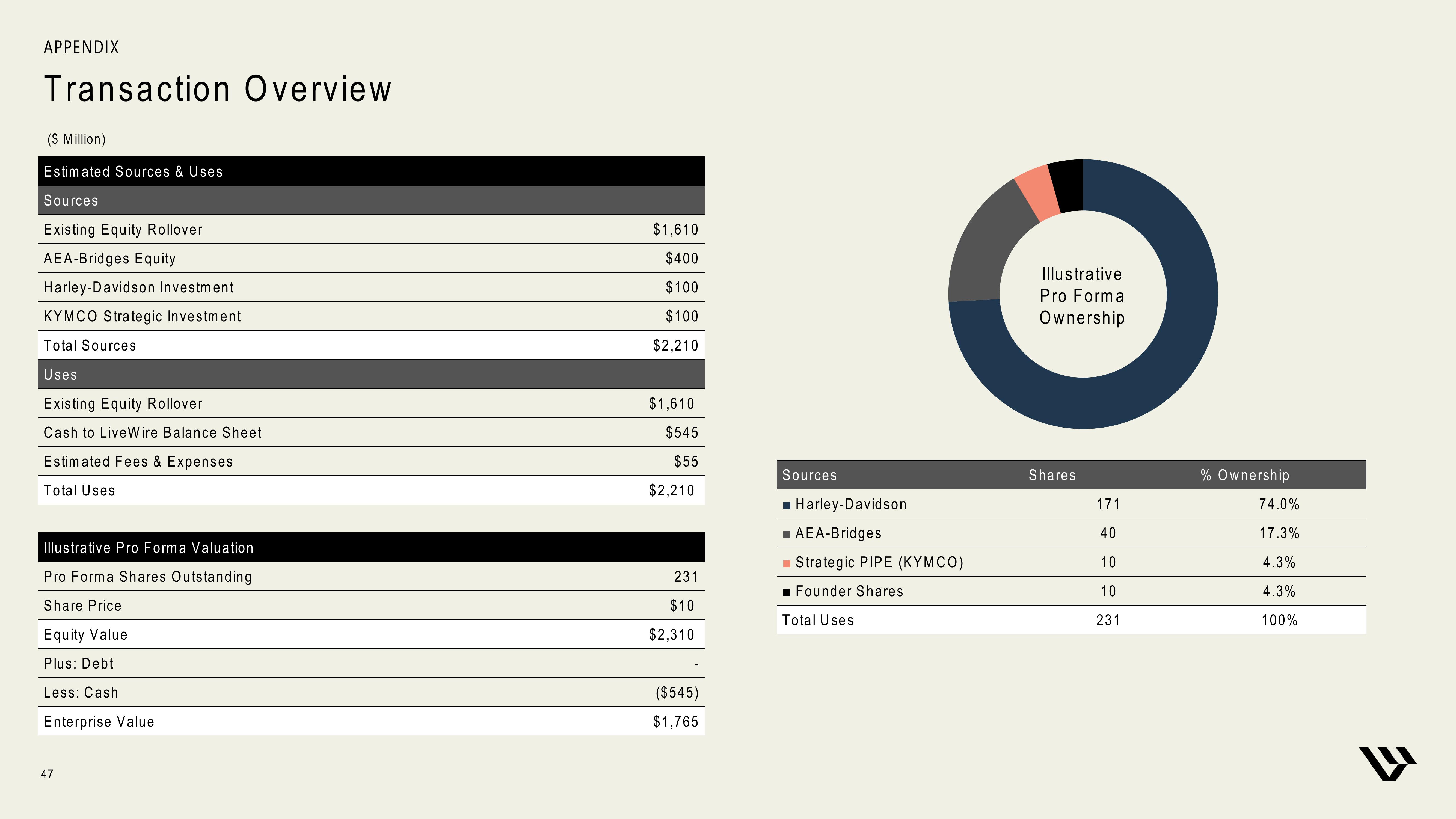Click 'Existing Equity Rollover' under Sources
1456x819 pixels.
click(123, 230)
